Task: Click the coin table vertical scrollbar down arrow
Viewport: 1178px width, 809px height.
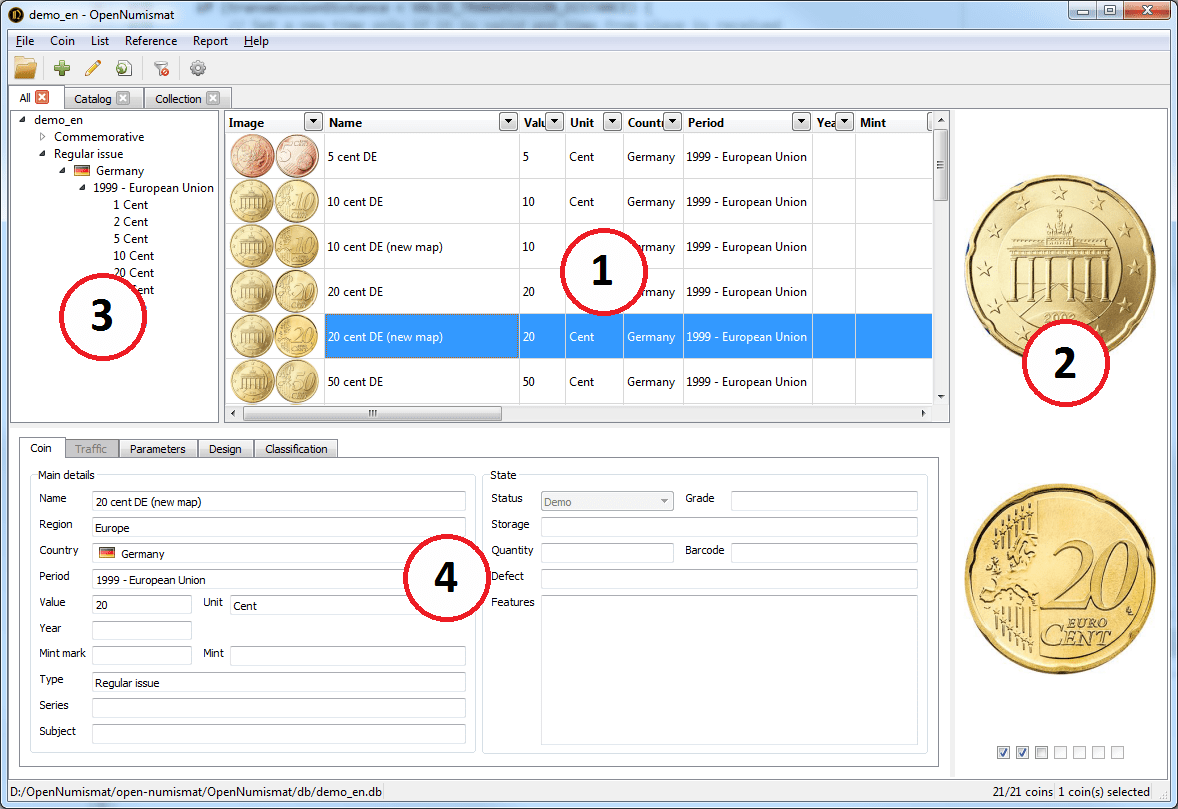Action: (941, 397)
